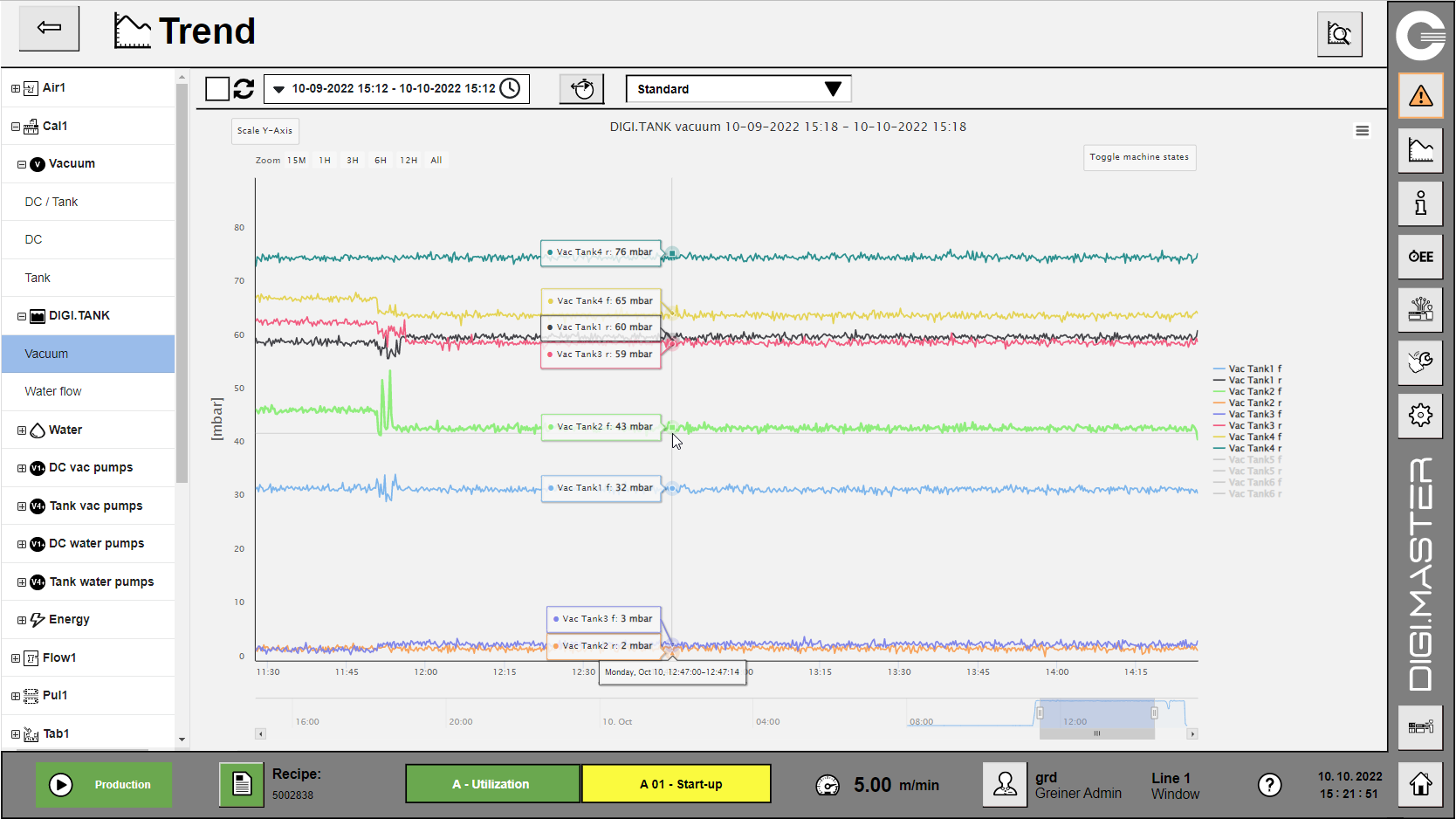
Task: Click the line speed gauge icon
Action: point(827,785)
